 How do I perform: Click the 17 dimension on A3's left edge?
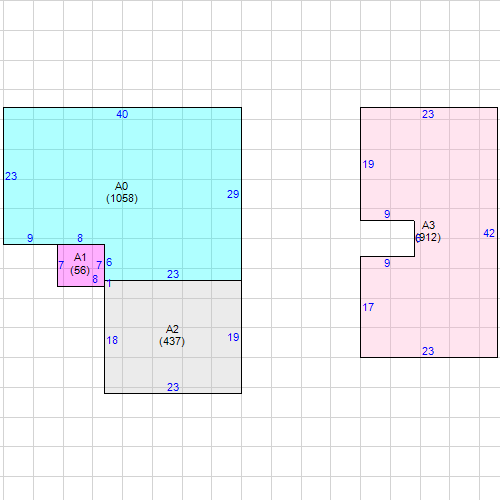coord(368,307)
